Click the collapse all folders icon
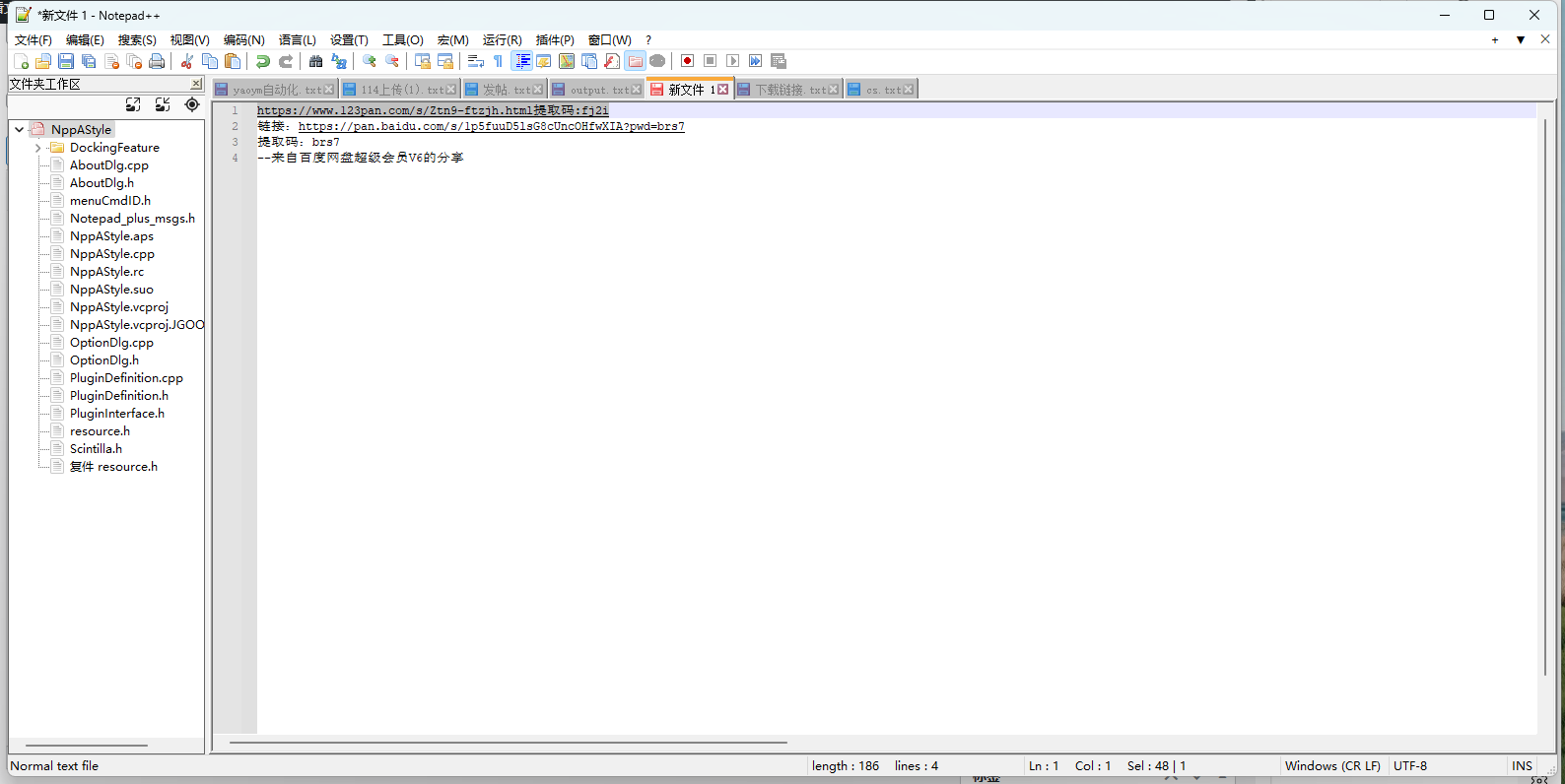The image size is (1565, 784). coord(163,104)
